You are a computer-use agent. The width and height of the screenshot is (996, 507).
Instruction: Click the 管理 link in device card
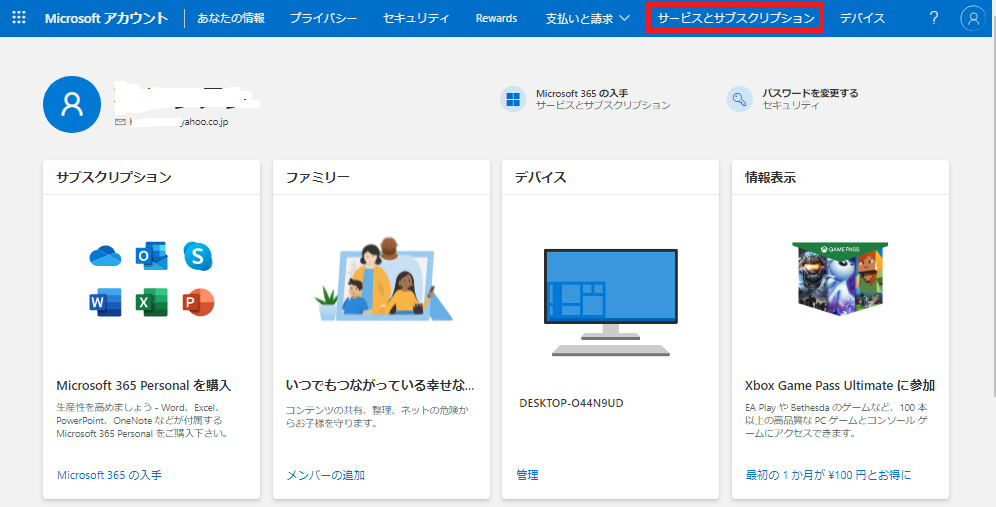click(527, 475)
